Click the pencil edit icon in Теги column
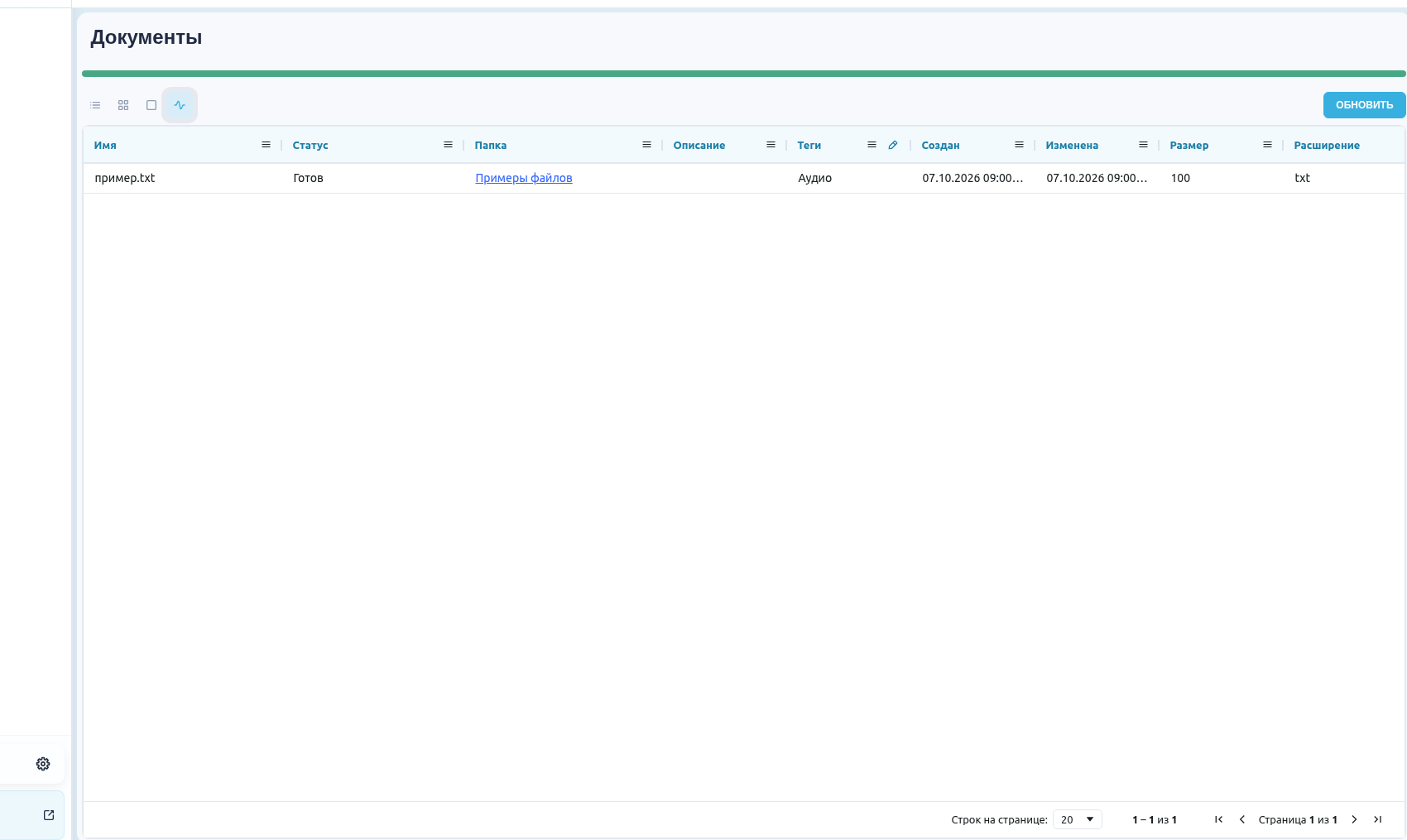1407x840 pixels. [x=893, y=145]
